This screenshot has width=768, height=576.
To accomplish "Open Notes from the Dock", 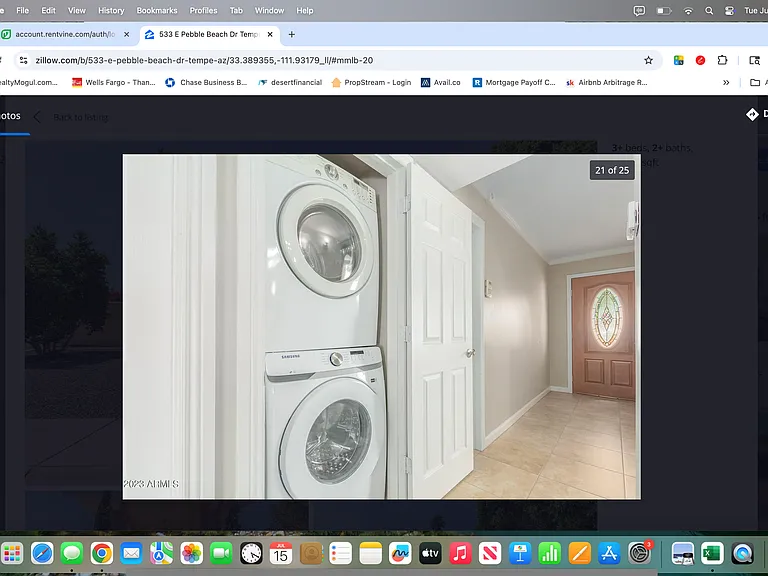I will (370, 553).
